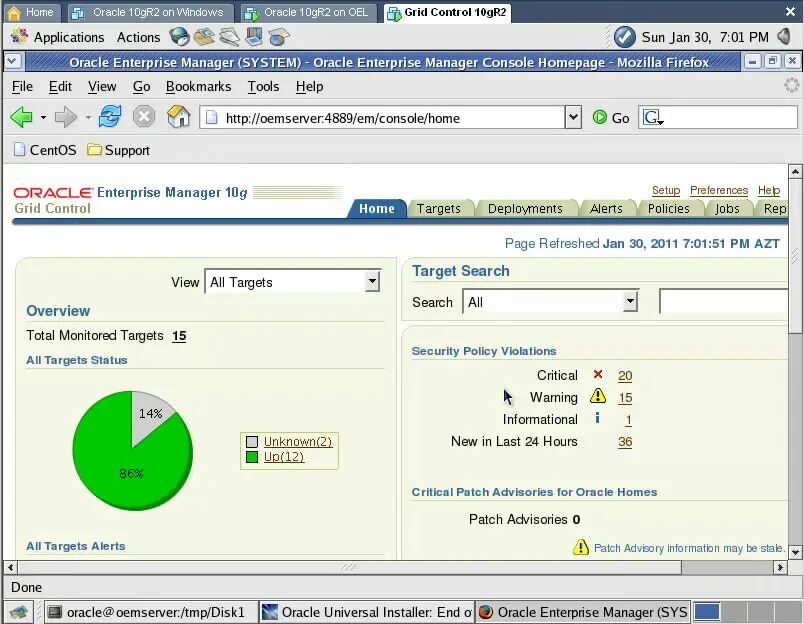This screenshot has width=804, height=624.
Task: Click the gray Unknown legend swatch
Action: (x=252, y=441)
